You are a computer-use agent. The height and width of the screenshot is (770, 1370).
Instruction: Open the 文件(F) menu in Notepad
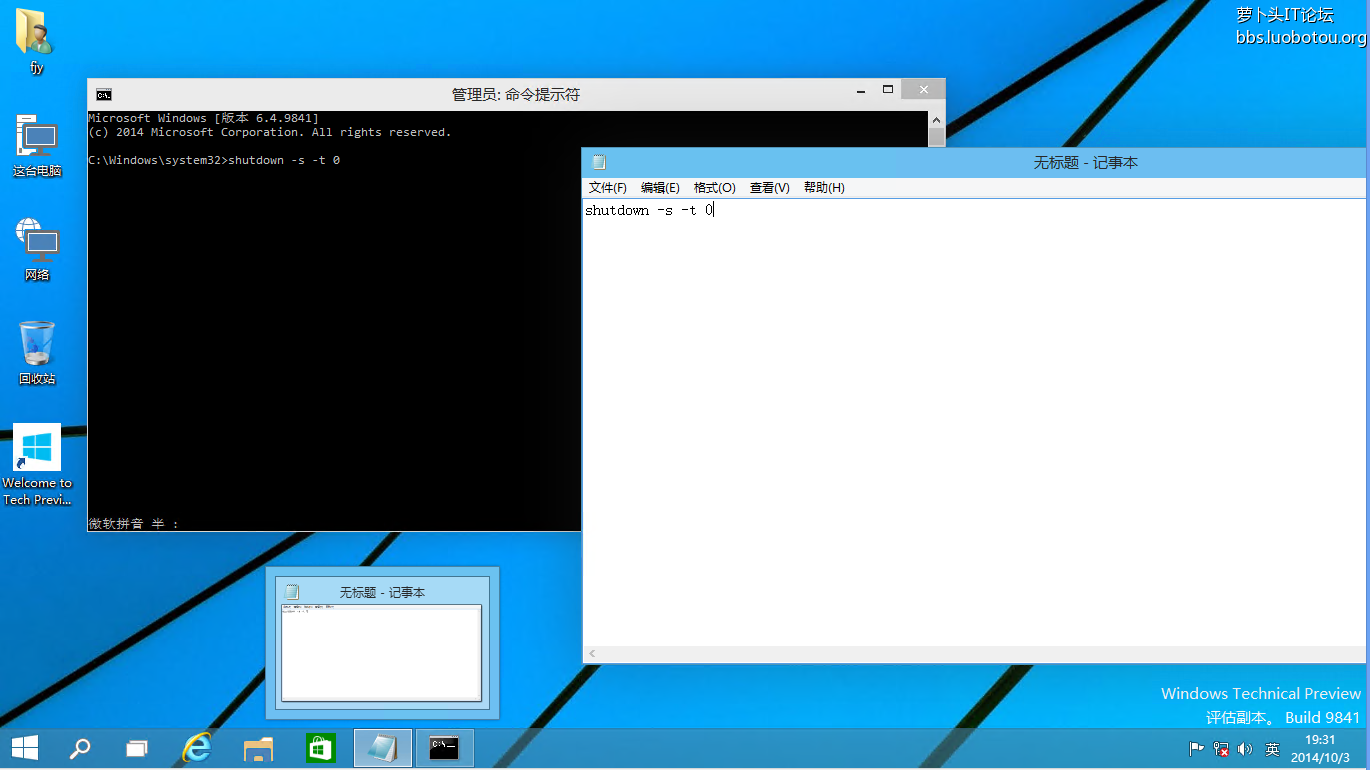(x=608, y=188)
